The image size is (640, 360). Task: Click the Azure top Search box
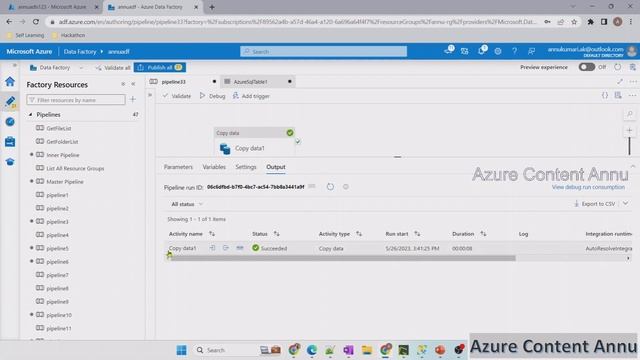click(323, 51)
